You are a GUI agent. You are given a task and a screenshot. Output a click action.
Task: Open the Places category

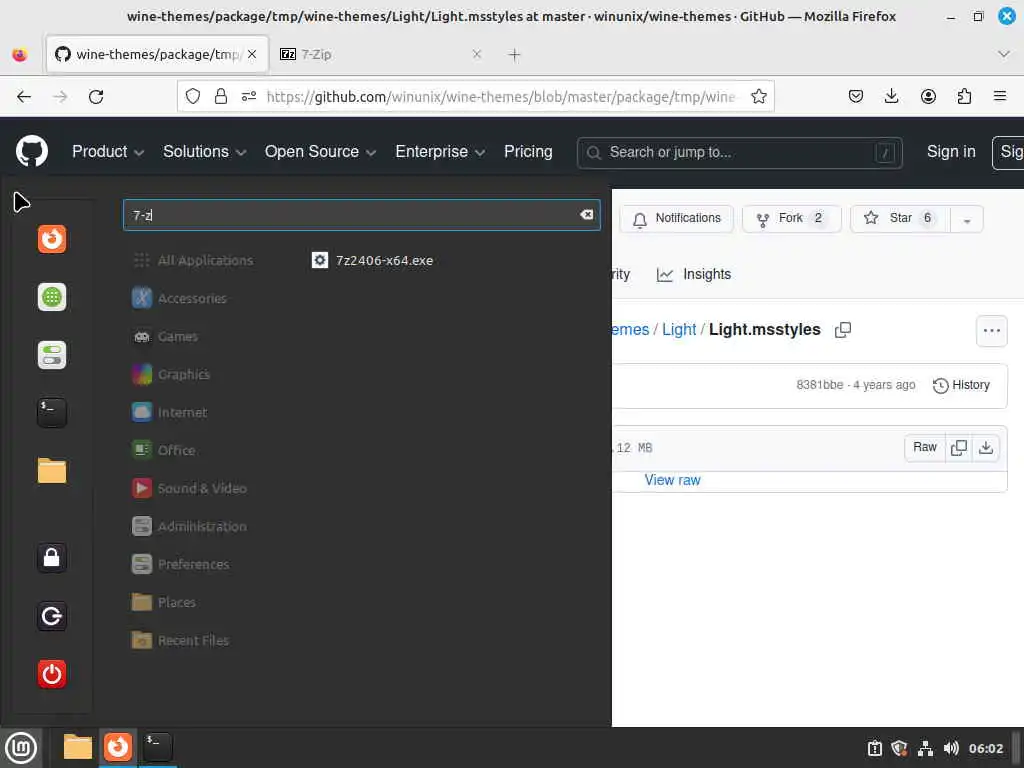pyautogui.click(x=164, y=601)
